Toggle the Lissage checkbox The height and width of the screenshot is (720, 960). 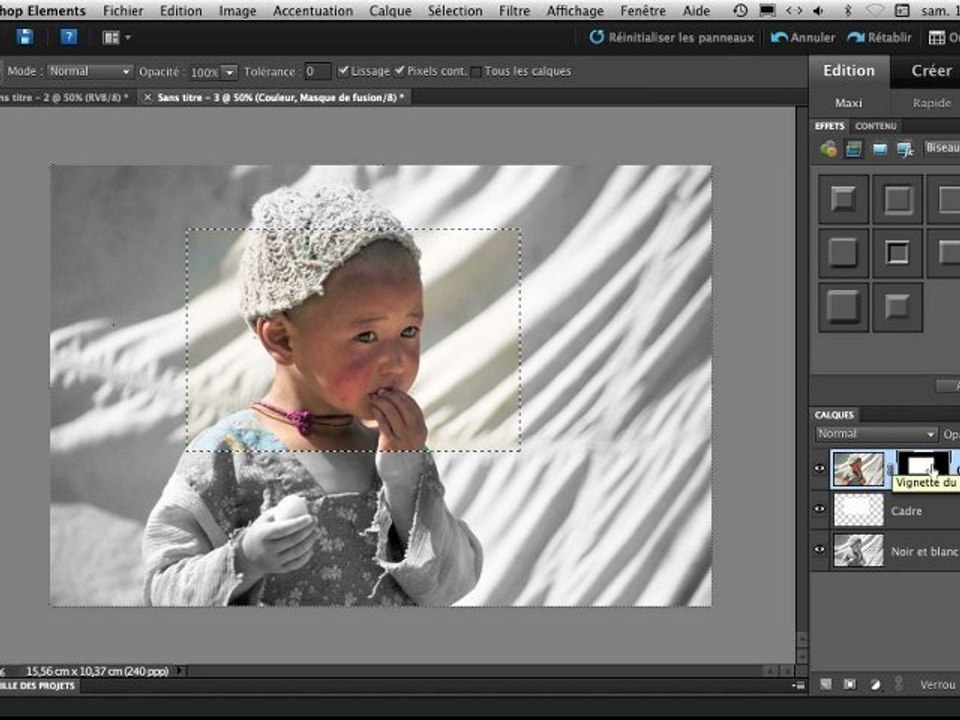[x=343, y=71]
